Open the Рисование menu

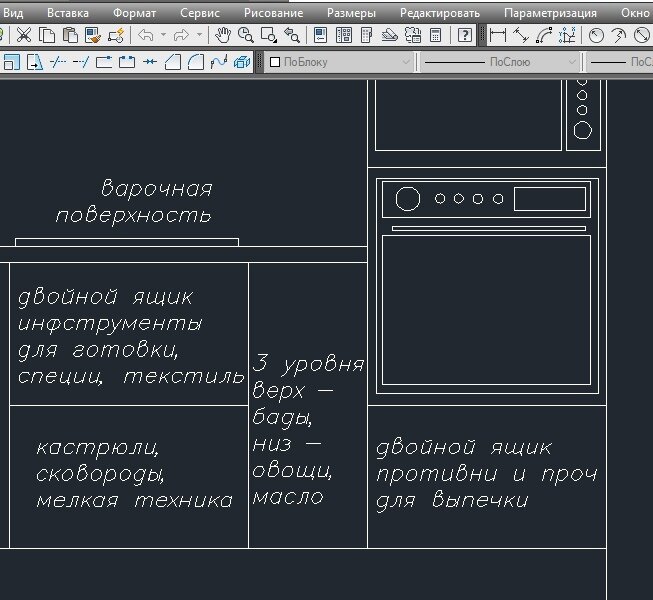click(274, 13)
